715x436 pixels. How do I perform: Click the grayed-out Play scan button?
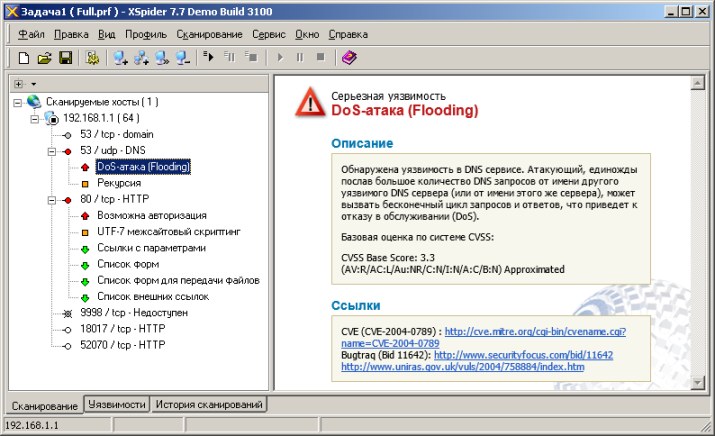[280, 57]
